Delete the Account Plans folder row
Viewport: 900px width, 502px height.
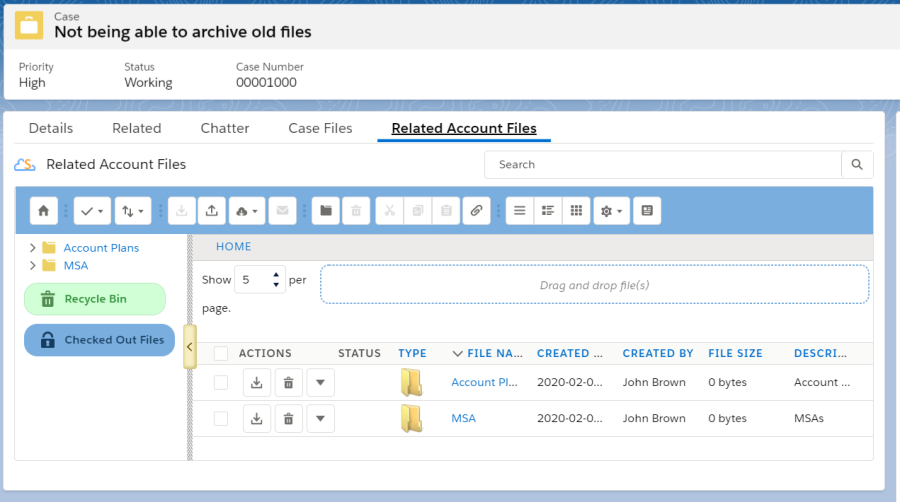[x=288, y=382]
